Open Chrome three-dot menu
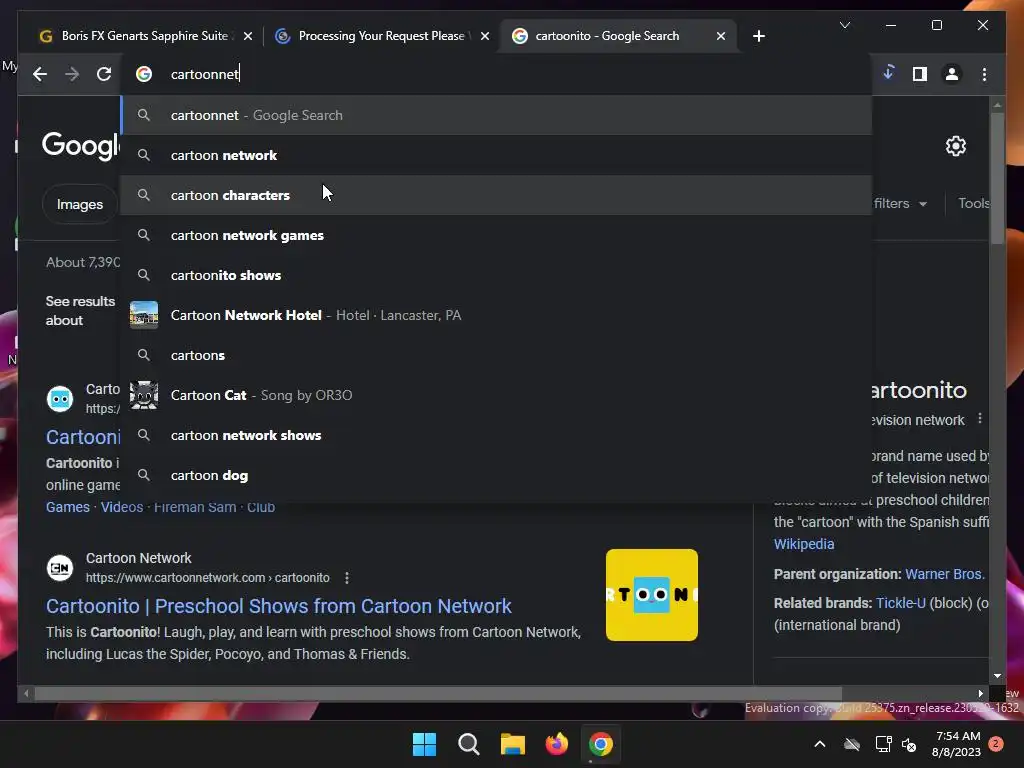1024x768 pixels. pos(984,74)
